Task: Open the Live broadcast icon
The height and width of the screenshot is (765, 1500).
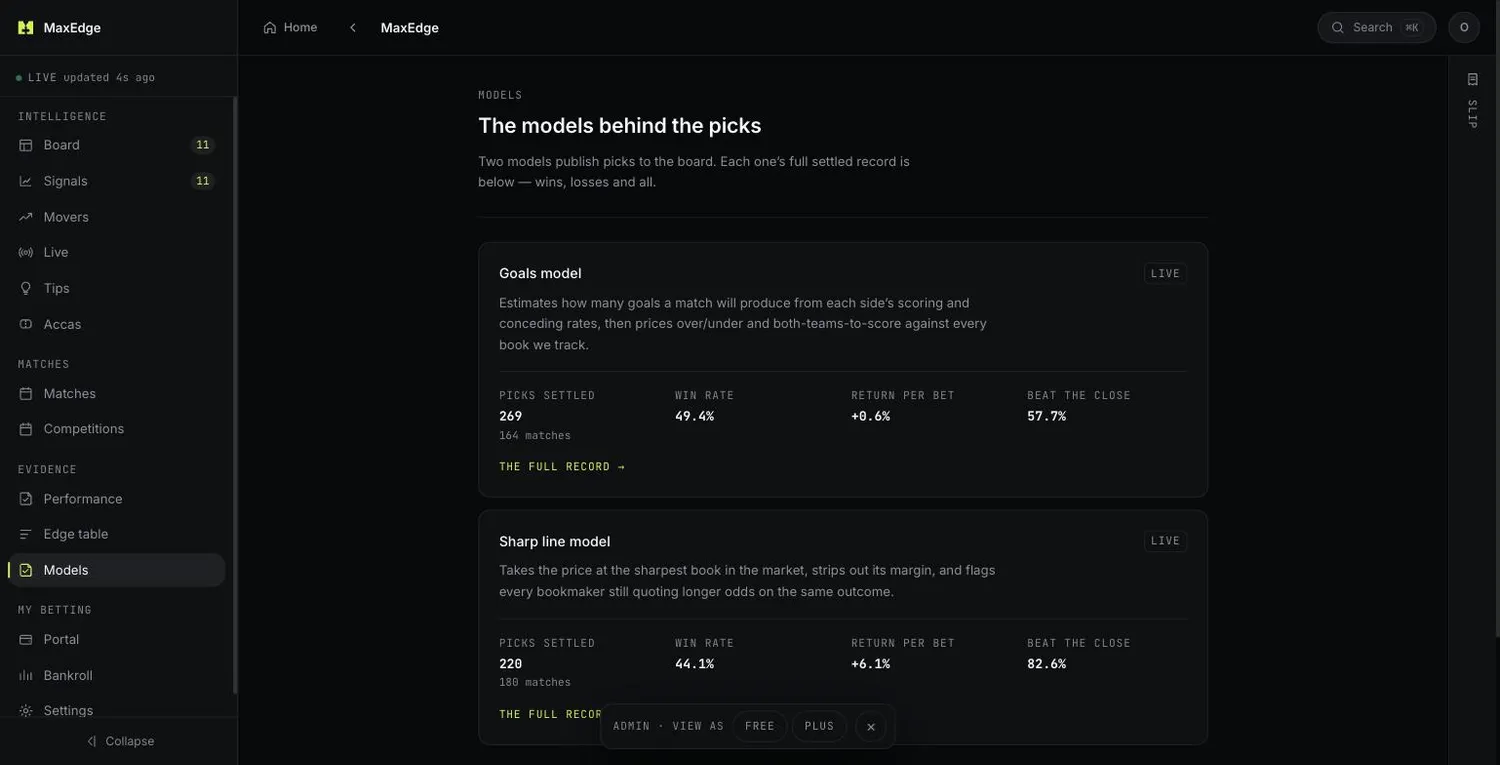Action: click(x=26, y=252)
